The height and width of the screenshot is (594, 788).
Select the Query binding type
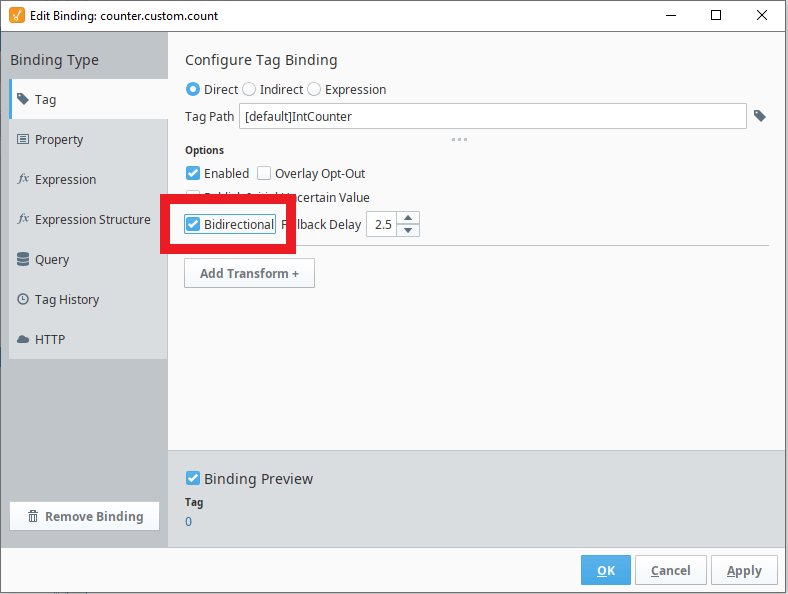tap(88, 259)
